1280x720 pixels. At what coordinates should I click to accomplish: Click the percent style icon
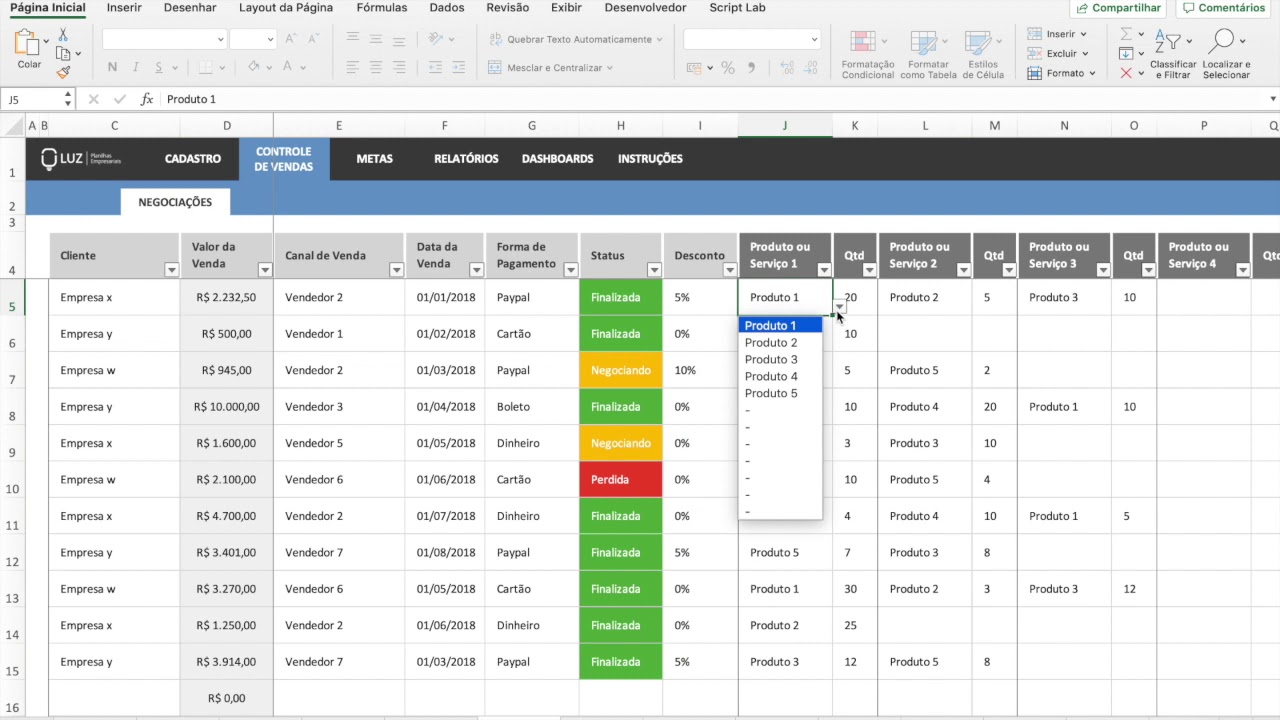tap(728, 68)
